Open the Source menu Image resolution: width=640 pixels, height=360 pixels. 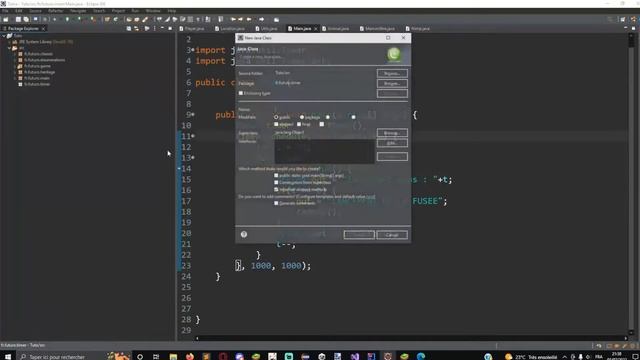coord(35,11)
